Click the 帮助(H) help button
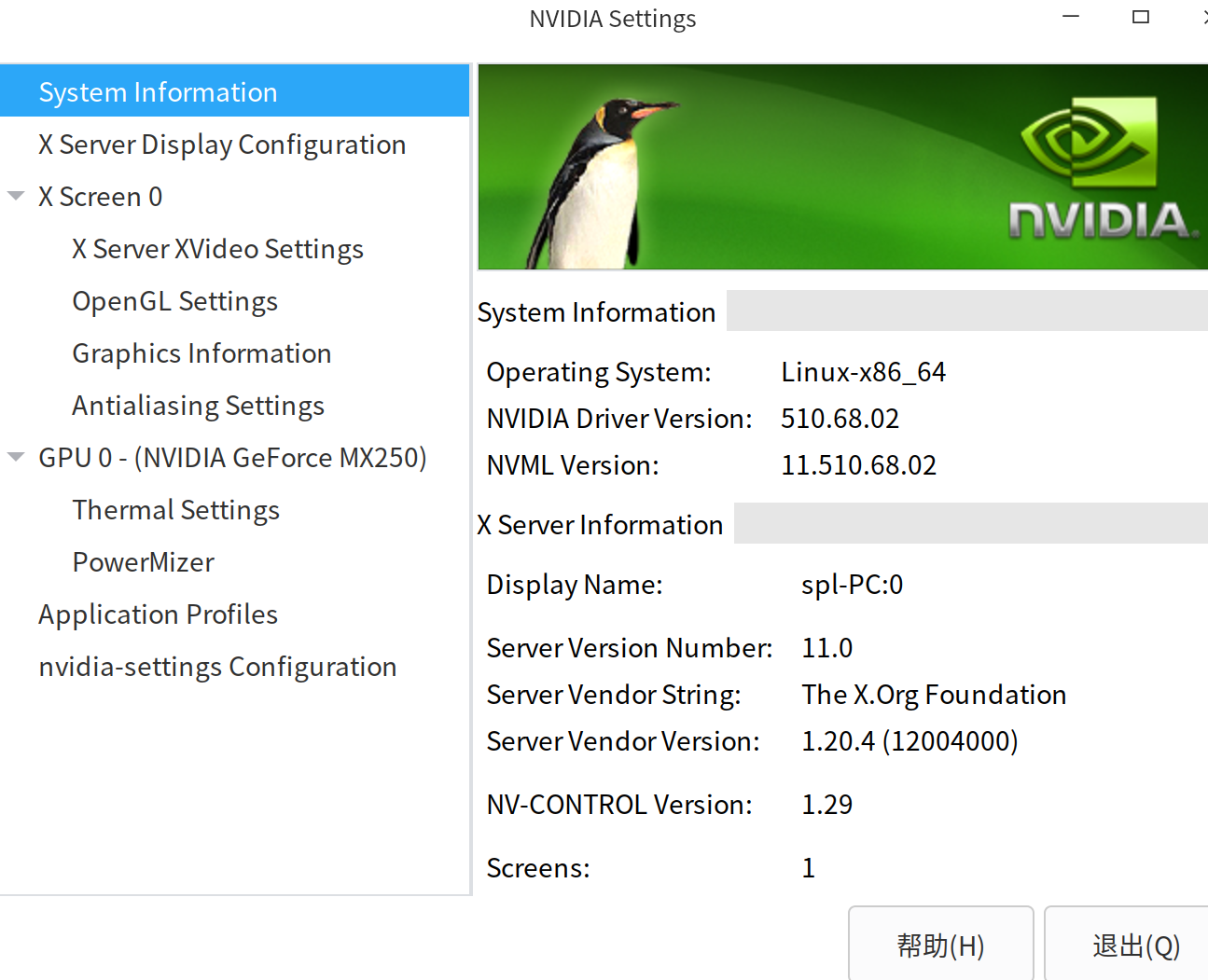1208x980 pixels. (x=940, y=945)
